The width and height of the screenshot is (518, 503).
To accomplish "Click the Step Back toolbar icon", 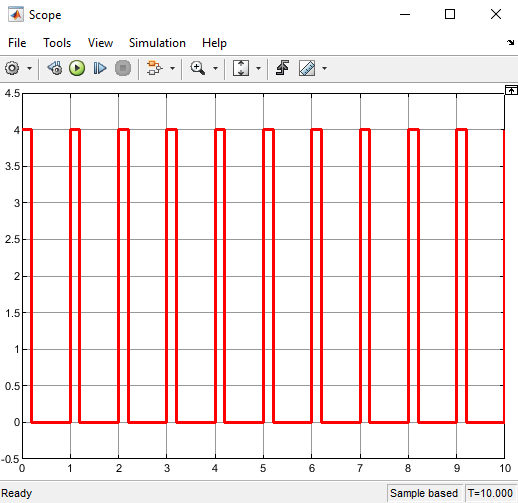I will pos(55,68).
